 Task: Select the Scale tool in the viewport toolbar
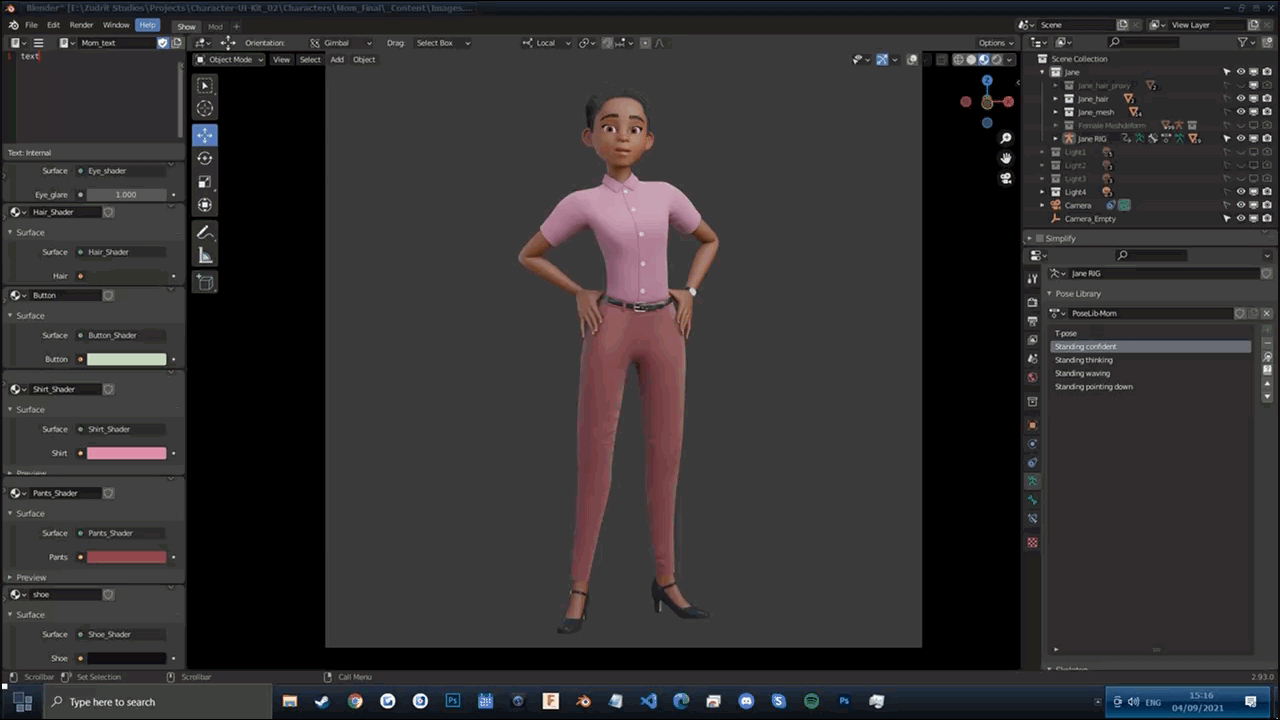[205, 182]
